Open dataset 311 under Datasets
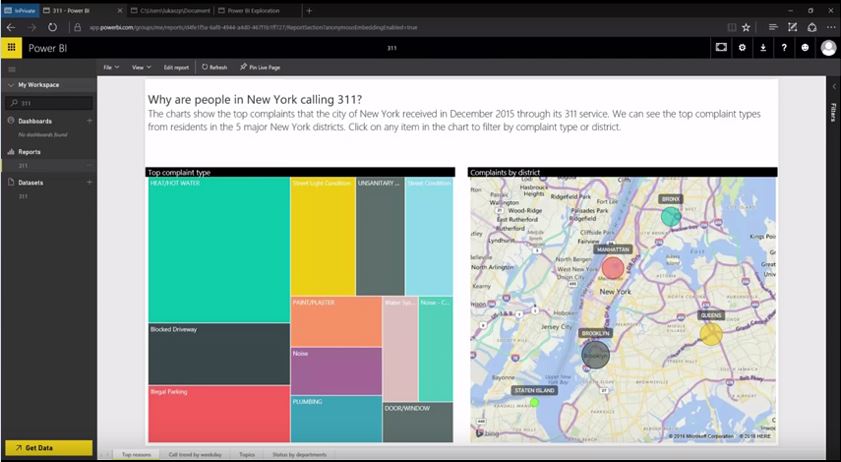Viewport: 841px width, 462px height. 23,196
